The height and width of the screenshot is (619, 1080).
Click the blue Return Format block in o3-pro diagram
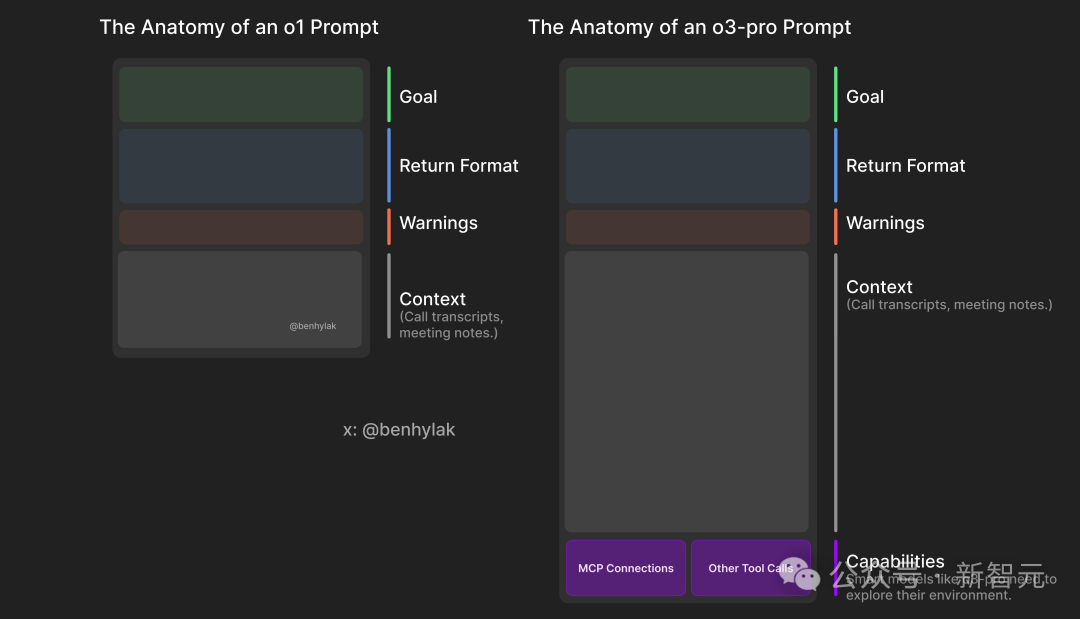687,166
